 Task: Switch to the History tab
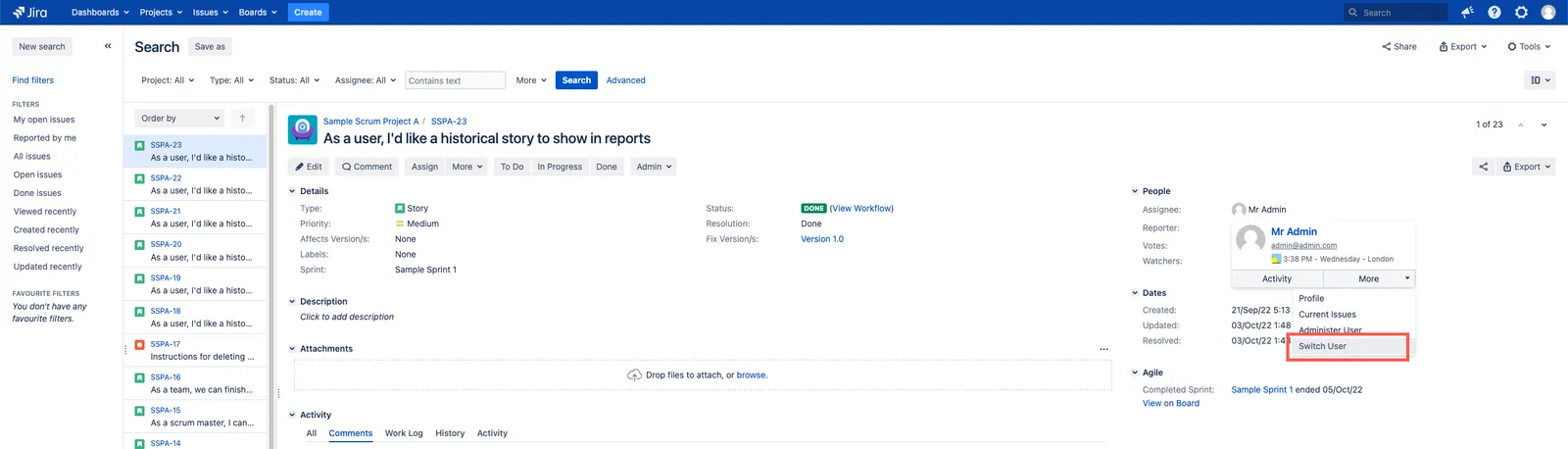tap(450, 433)
